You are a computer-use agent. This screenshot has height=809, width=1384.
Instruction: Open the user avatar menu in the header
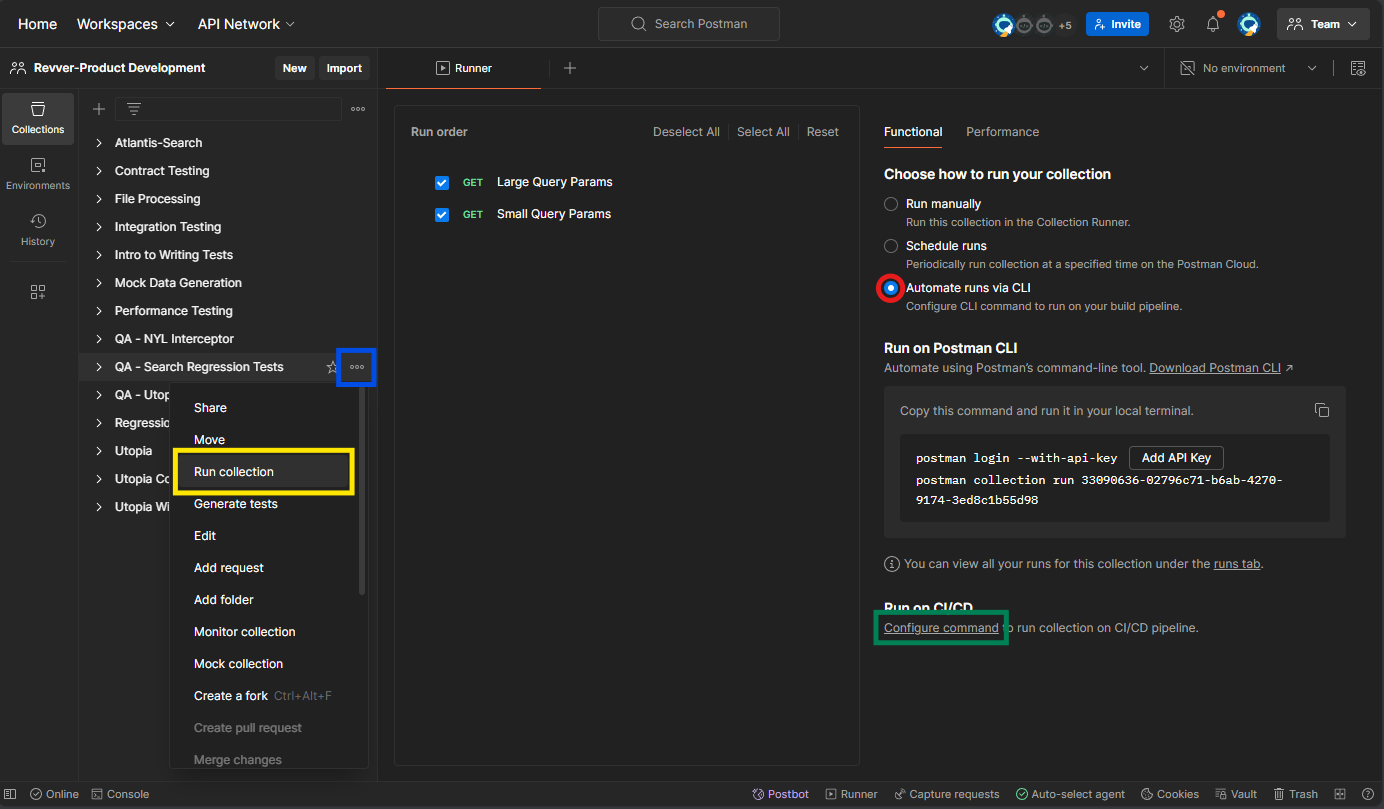coord(1249,24)
